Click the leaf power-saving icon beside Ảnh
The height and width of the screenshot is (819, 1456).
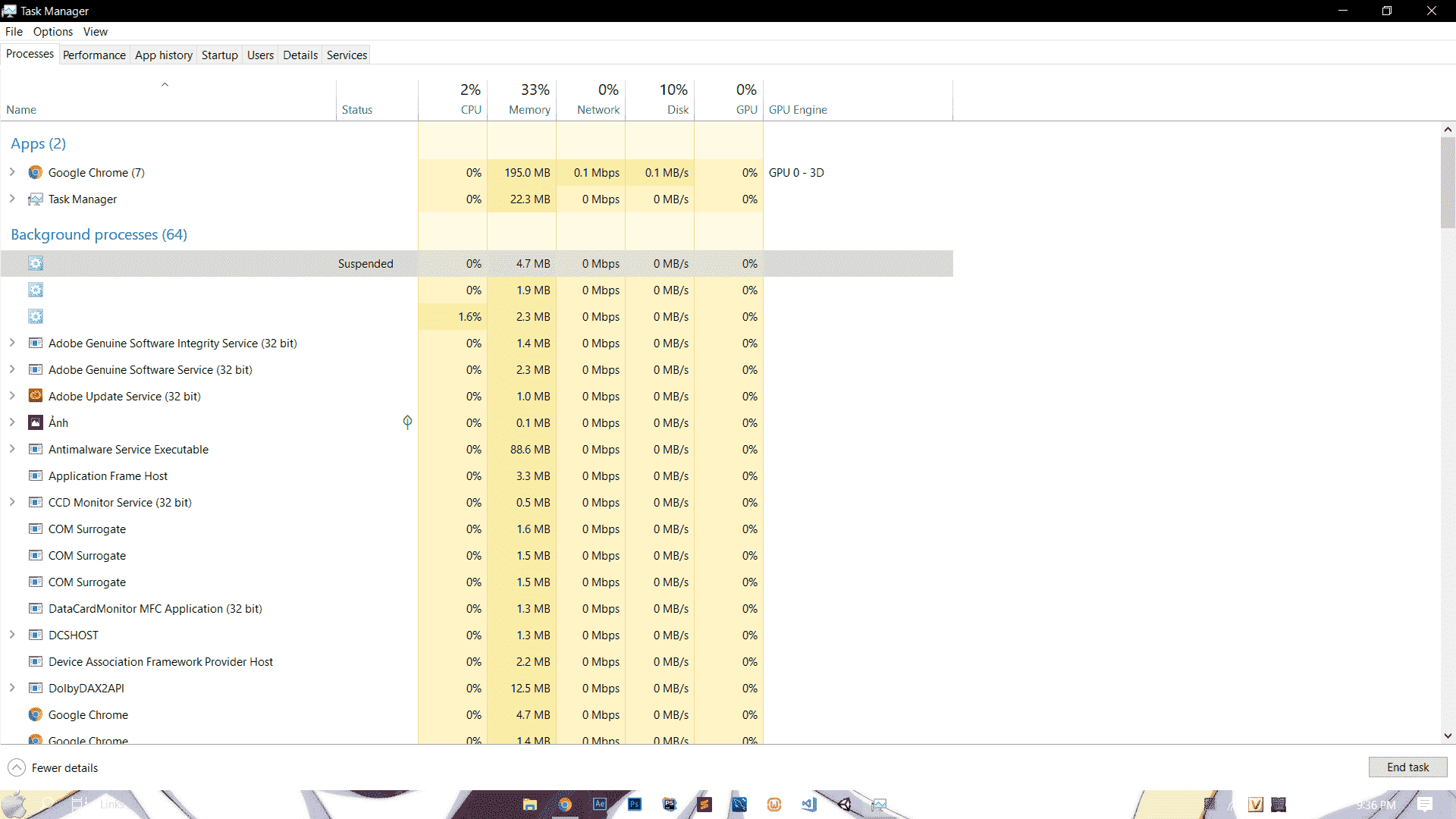[407, 422]
